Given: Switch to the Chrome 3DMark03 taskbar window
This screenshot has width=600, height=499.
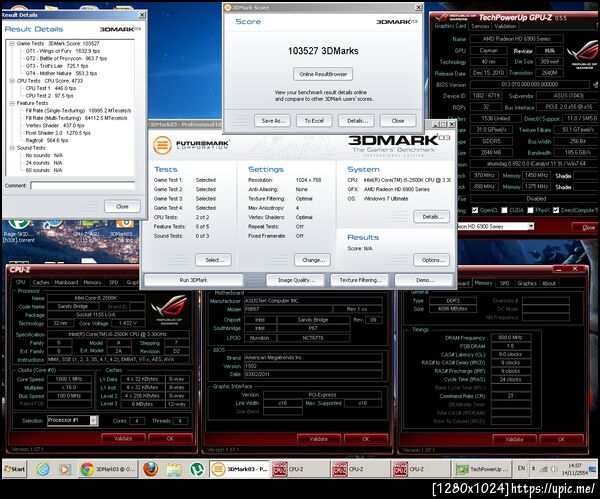Looking at the screenshot, I should [x=108, y=469].
